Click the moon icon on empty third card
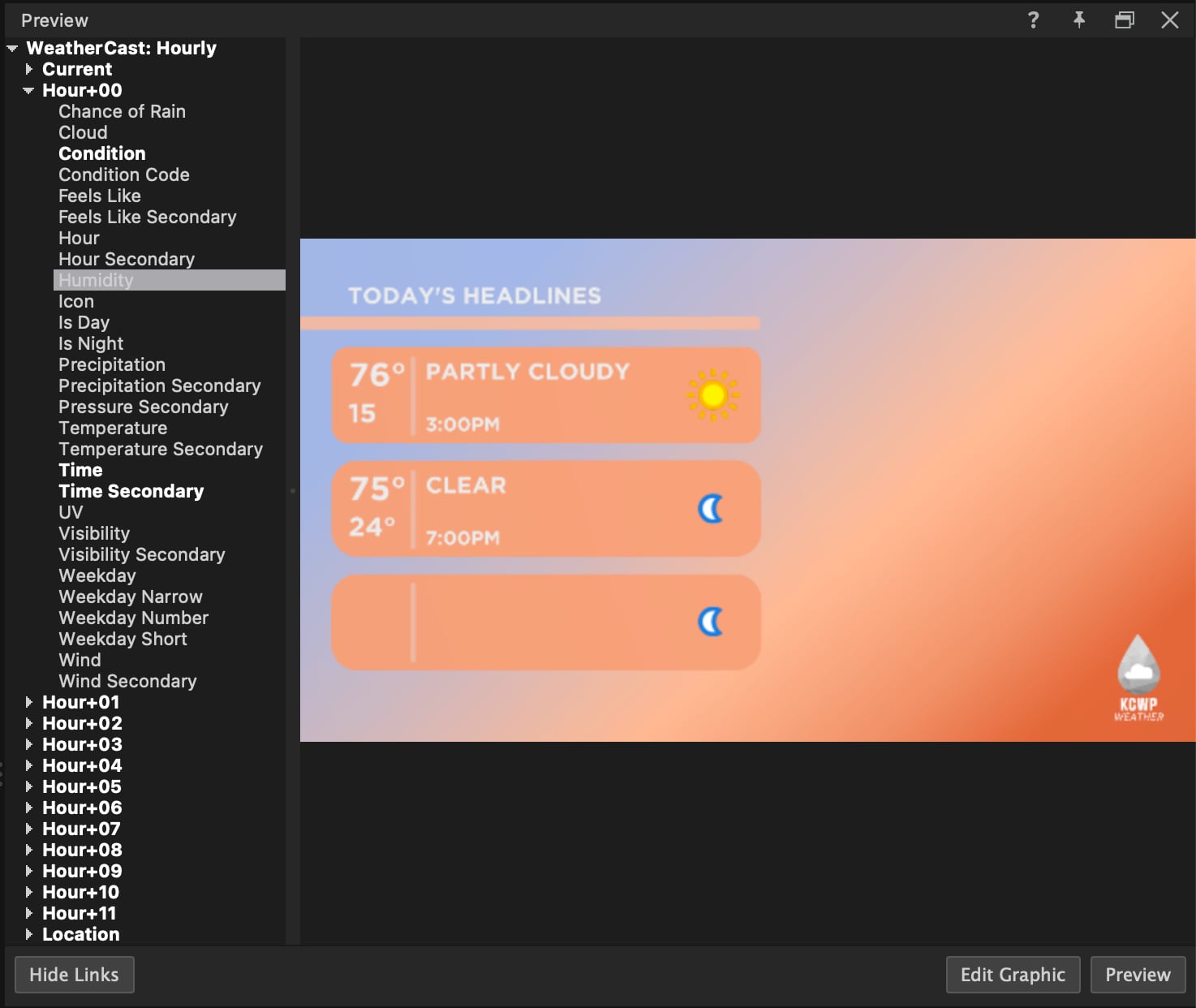 [x=711, y=622]
